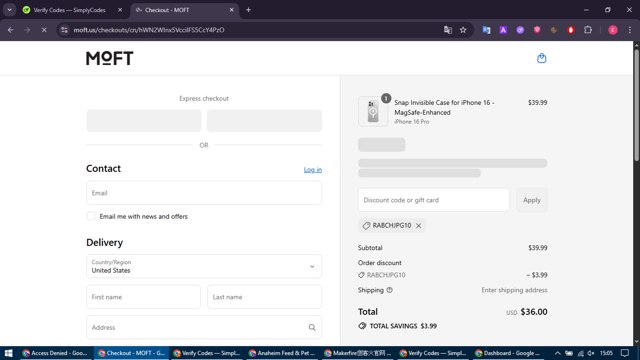Click the Log in link
The image size is (640, 360).
pyautogui.click(x=313, y=169)
